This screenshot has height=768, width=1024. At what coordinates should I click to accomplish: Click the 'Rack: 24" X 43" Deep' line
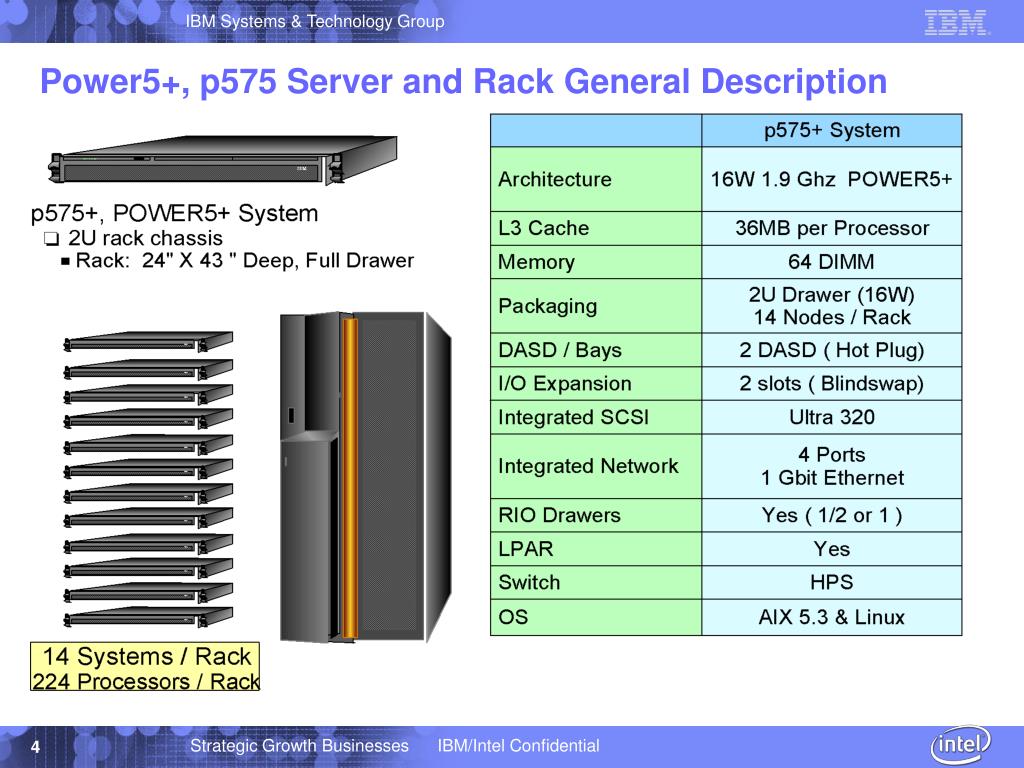click(x=245, y=261)
